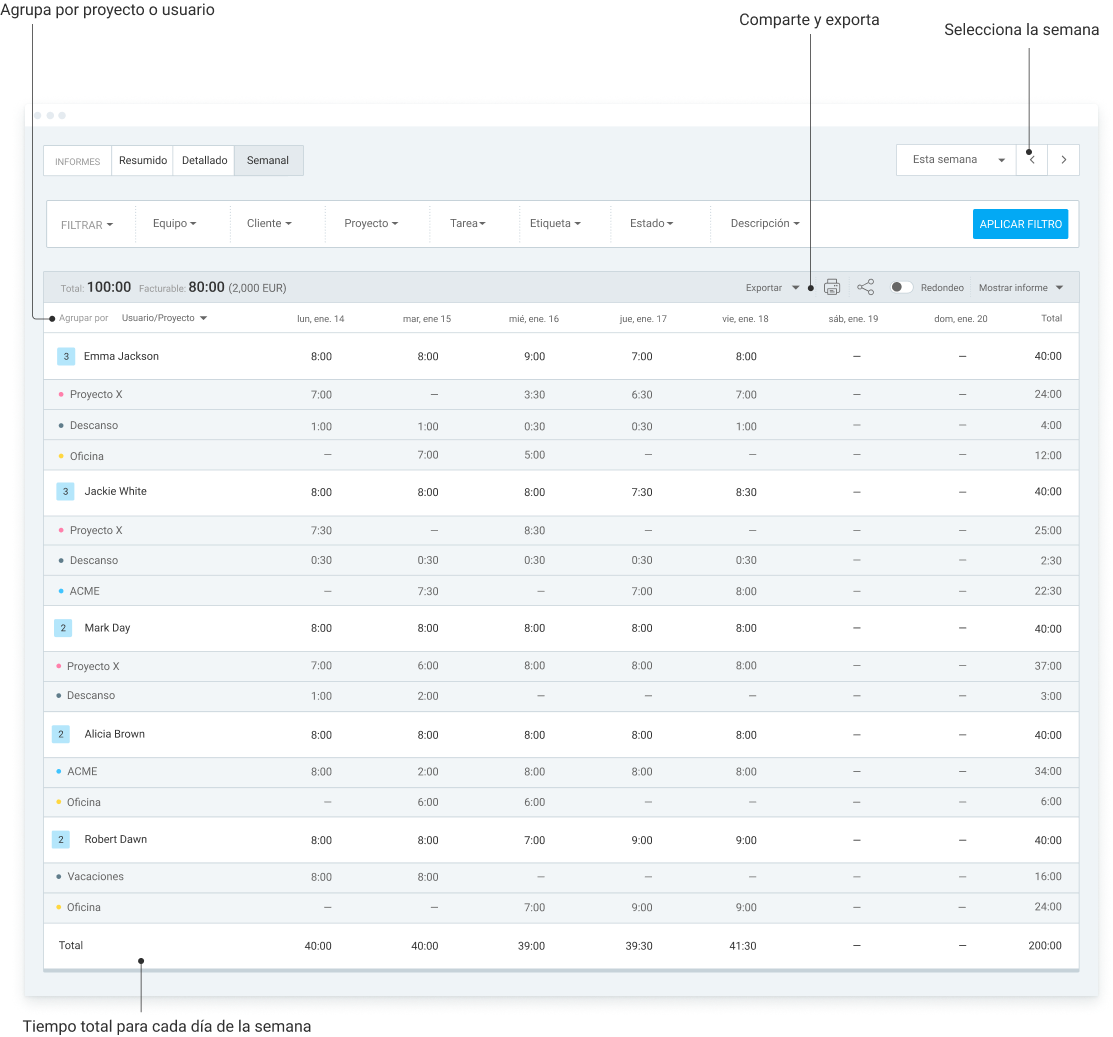Click Proyecto X under Mark Day
Viewport: 1113px width, 1037px height.
[93, 666]
